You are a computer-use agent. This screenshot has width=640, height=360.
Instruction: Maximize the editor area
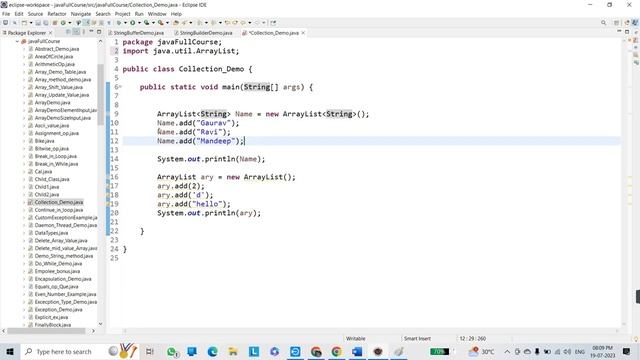(x=627, y=31)
